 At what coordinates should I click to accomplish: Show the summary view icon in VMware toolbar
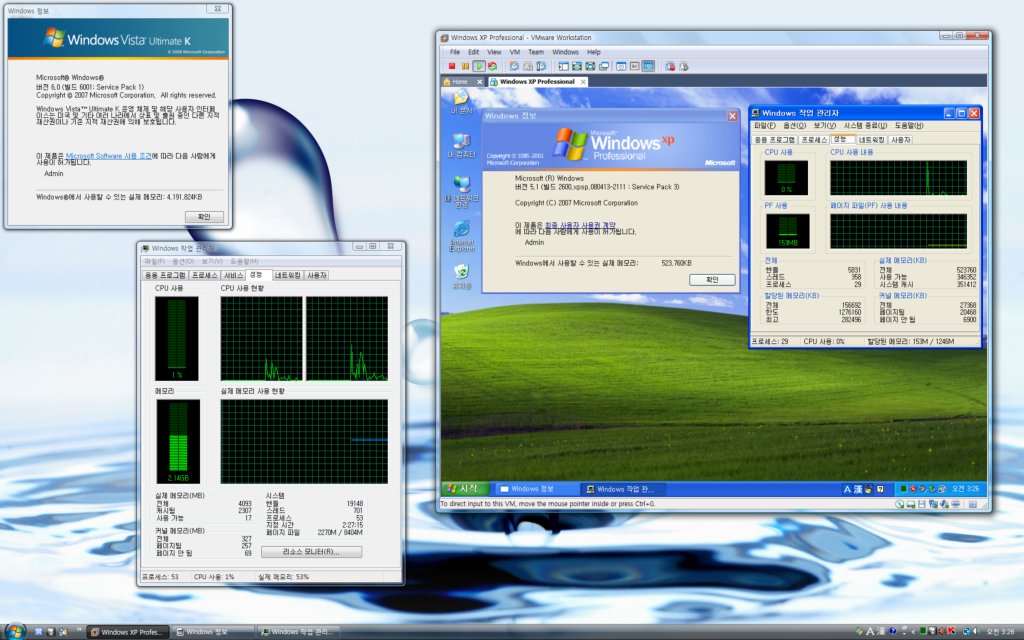point(621,66)
